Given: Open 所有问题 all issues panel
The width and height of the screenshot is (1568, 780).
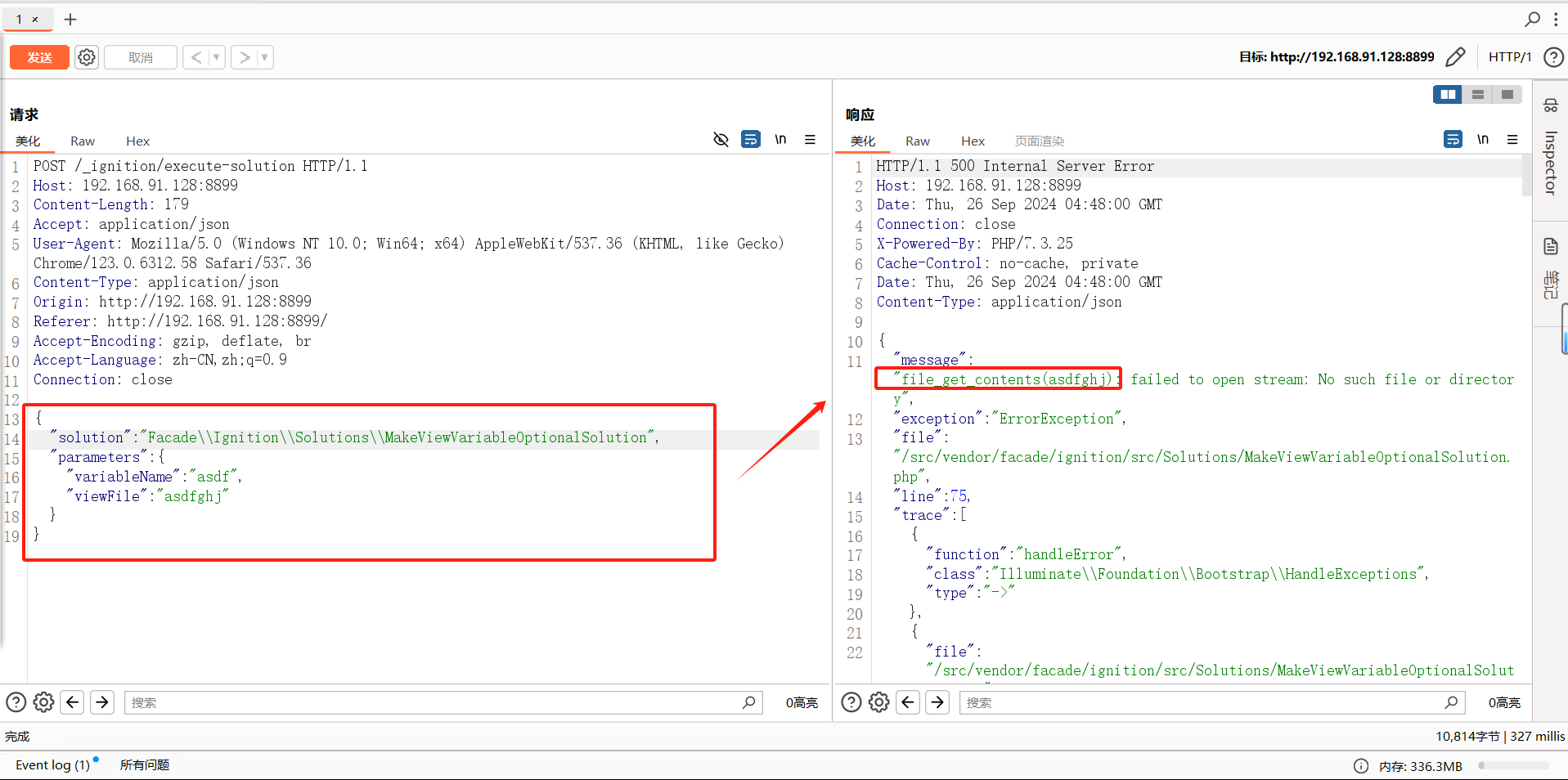Looking at the screenshot, I should (x=145, y=765).
